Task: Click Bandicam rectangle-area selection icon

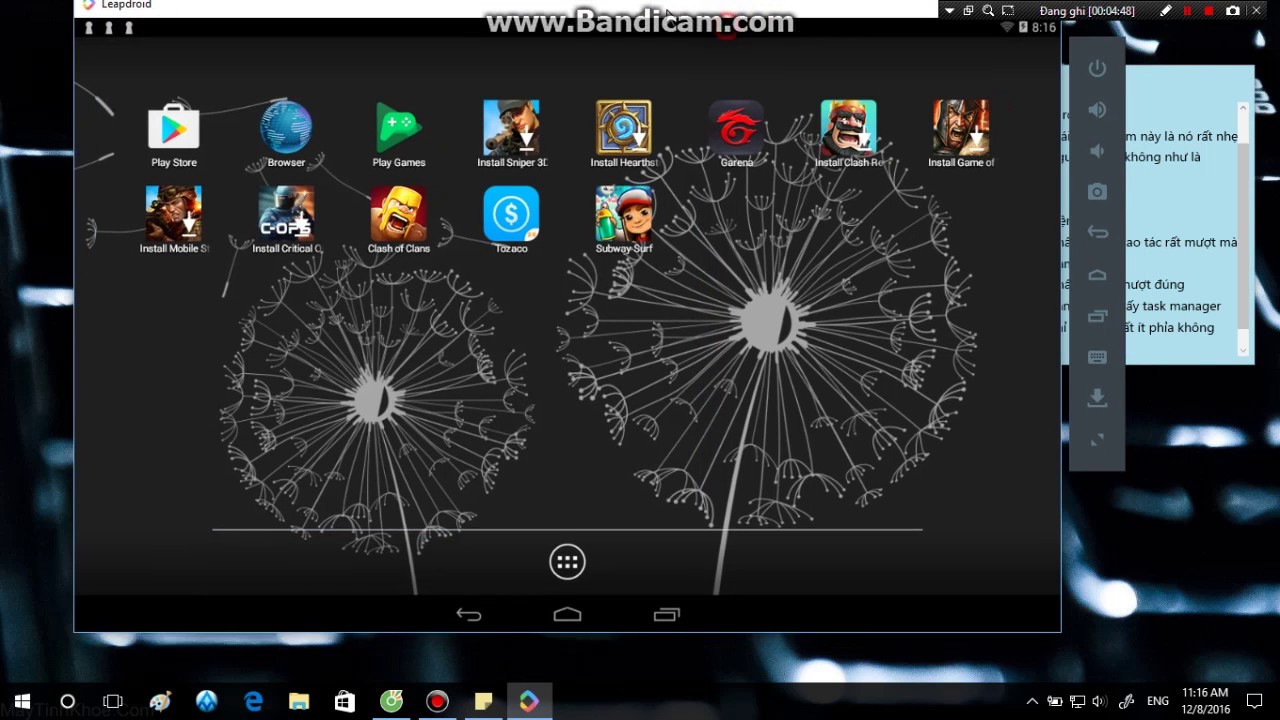Action: 1008,11
